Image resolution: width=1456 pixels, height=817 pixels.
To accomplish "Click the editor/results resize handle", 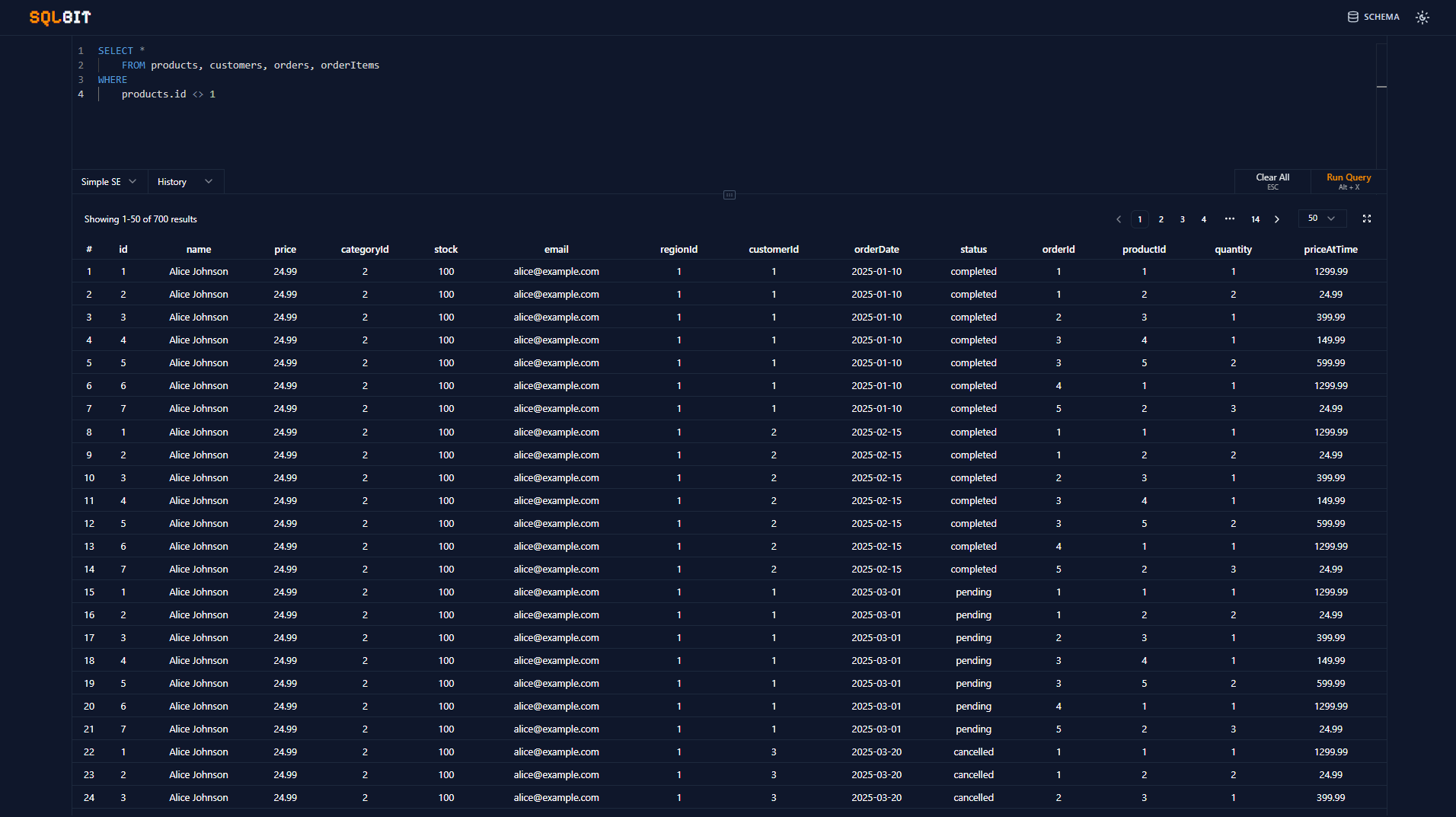I will 730,195.
